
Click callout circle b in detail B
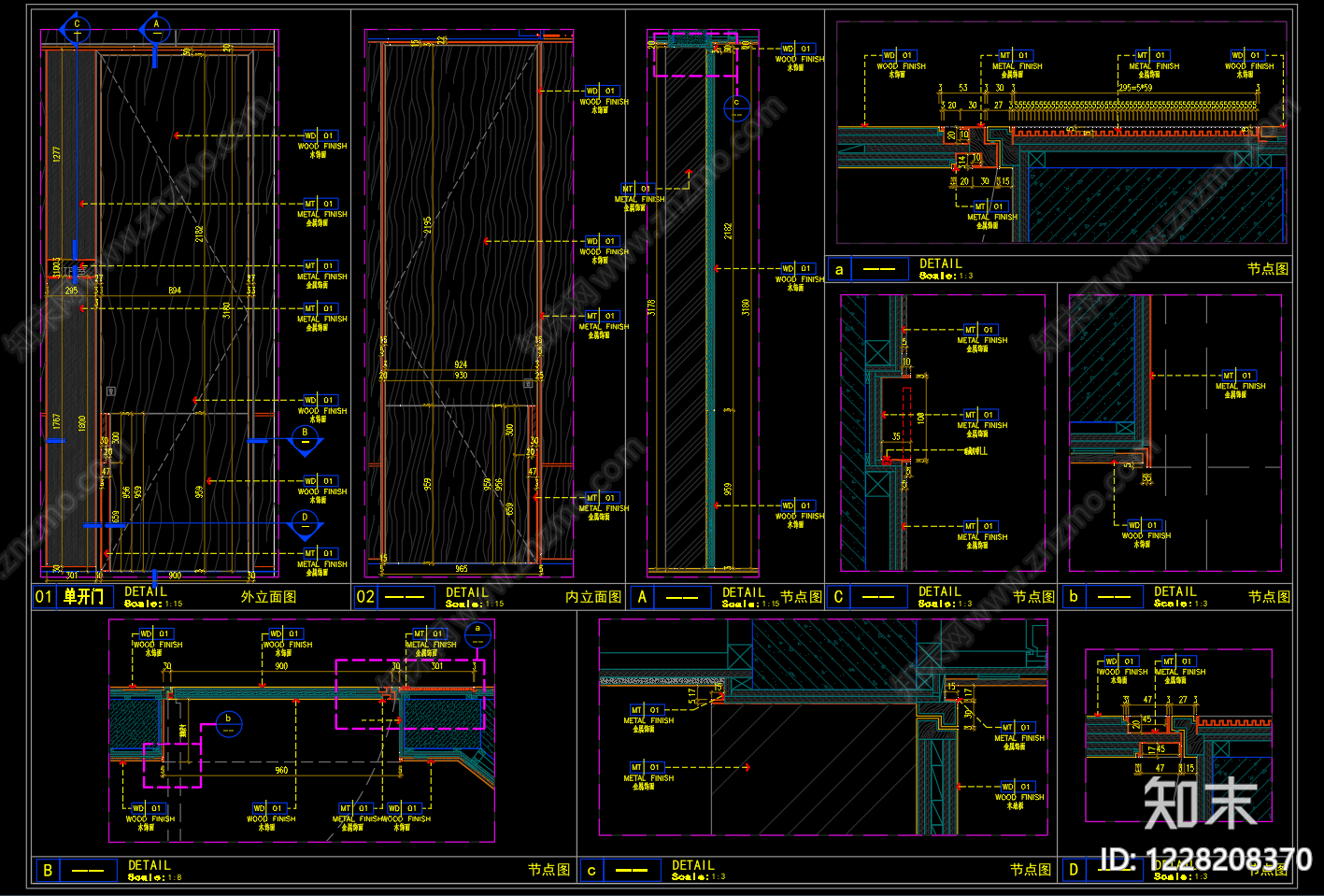(228, 723)
